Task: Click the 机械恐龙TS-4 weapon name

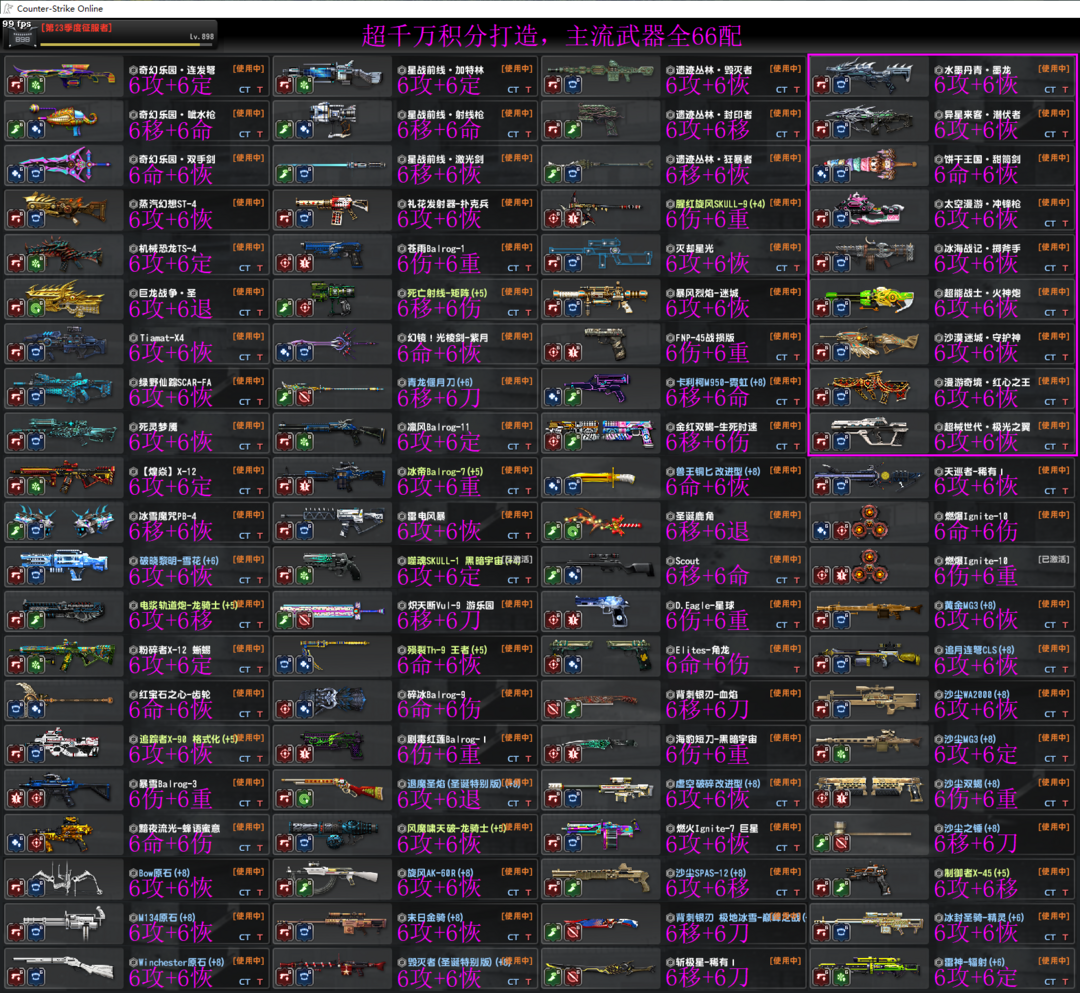Action: [167, 249]
